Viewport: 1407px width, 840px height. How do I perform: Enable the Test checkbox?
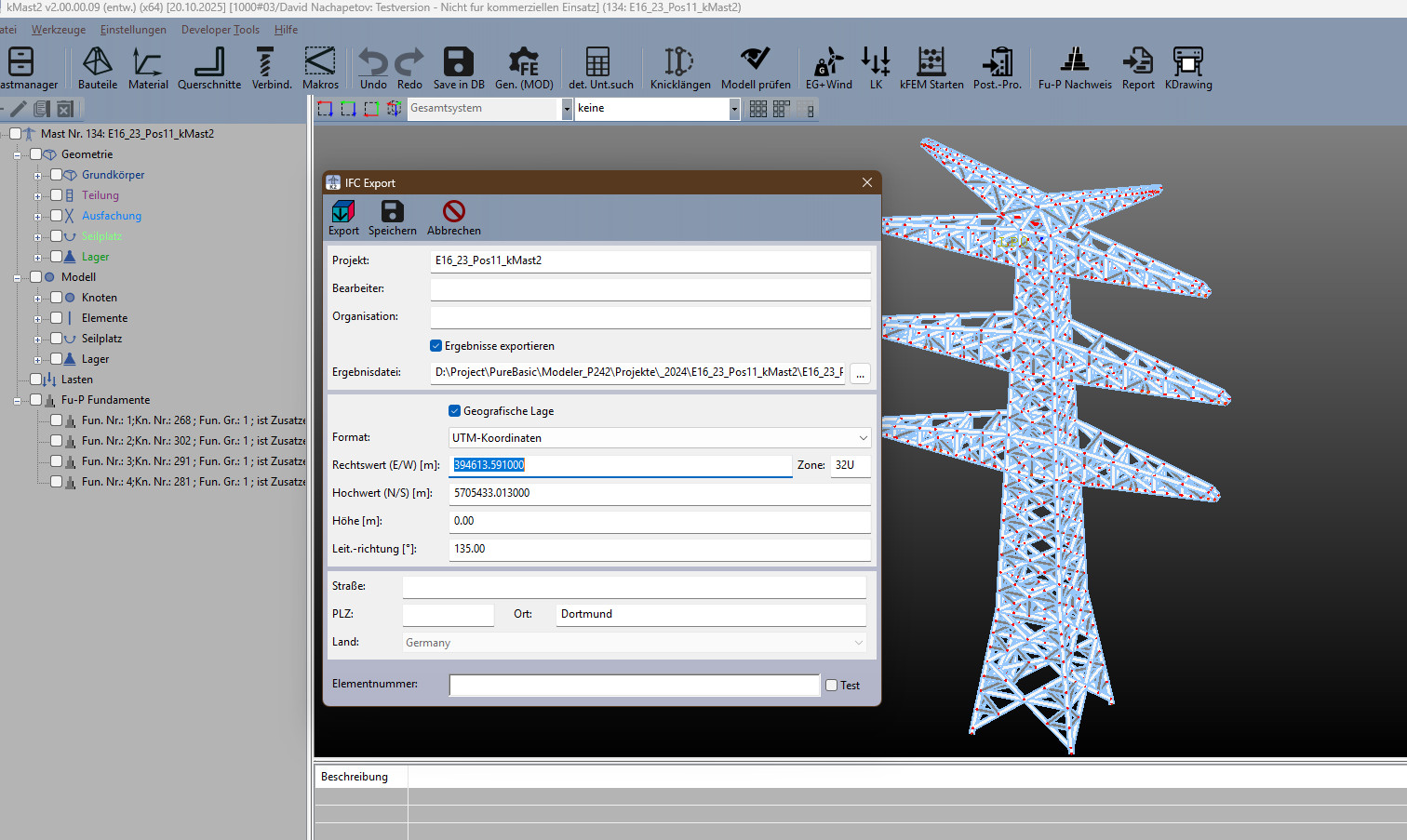832,686
